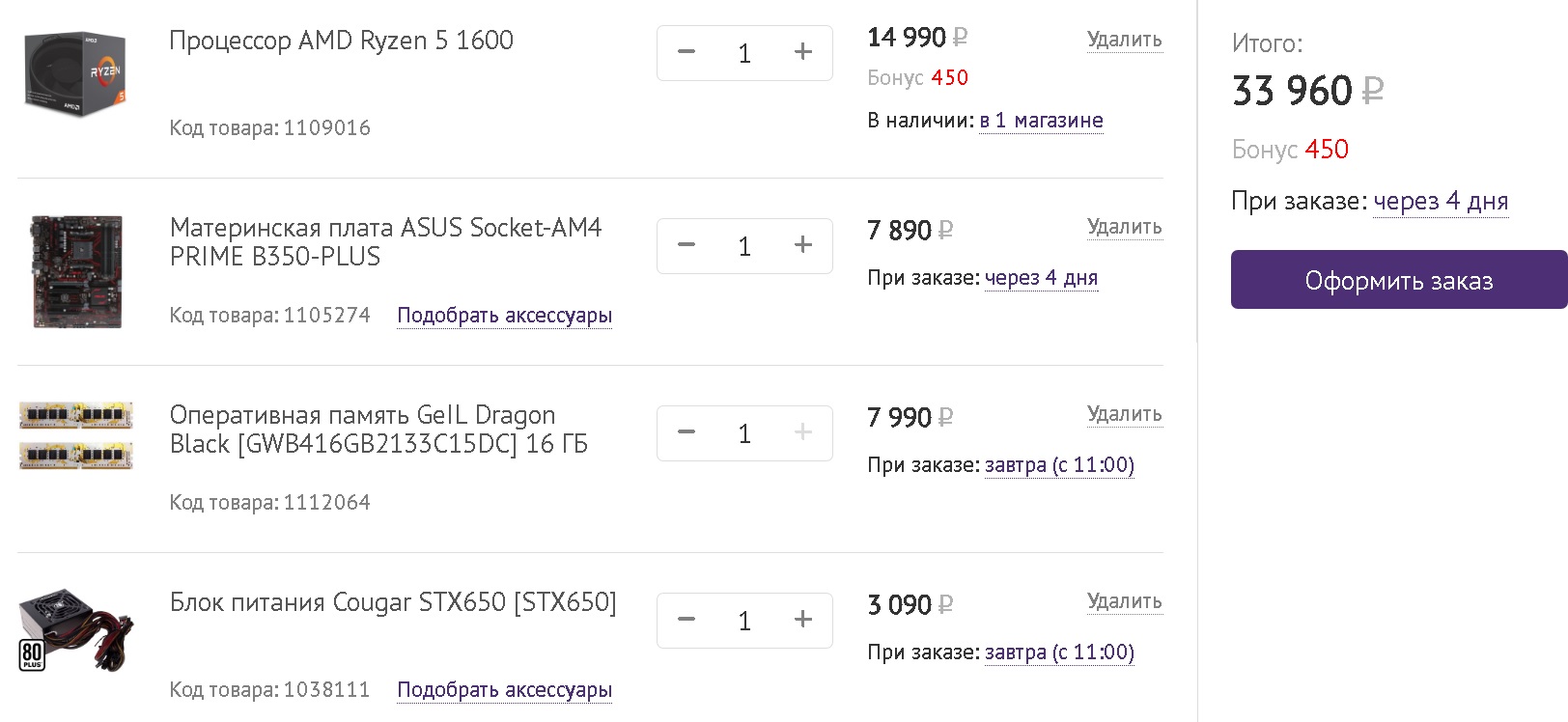Decrease quantity of Cougar STX650 power supply
This screenshot has height=722, width=1568.
tap(686, 620)
